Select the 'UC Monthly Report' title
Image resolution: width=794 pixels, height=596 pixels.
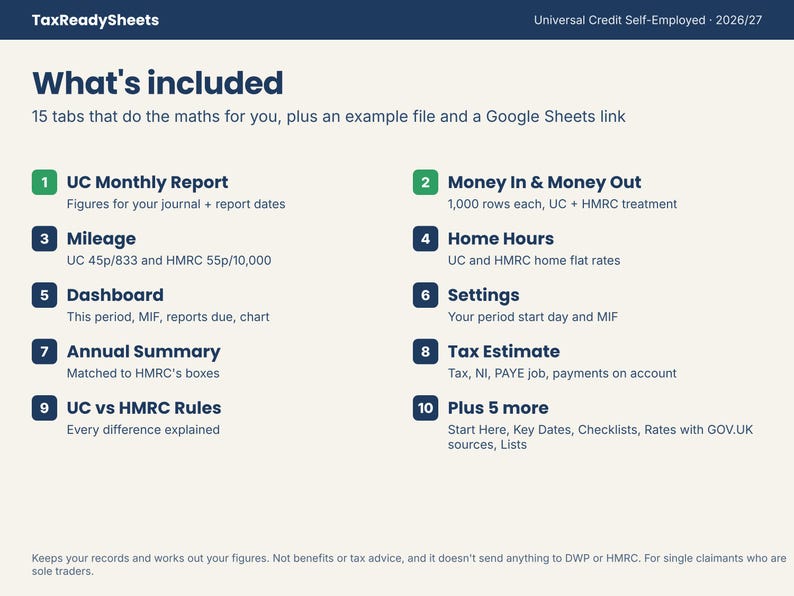147,182
